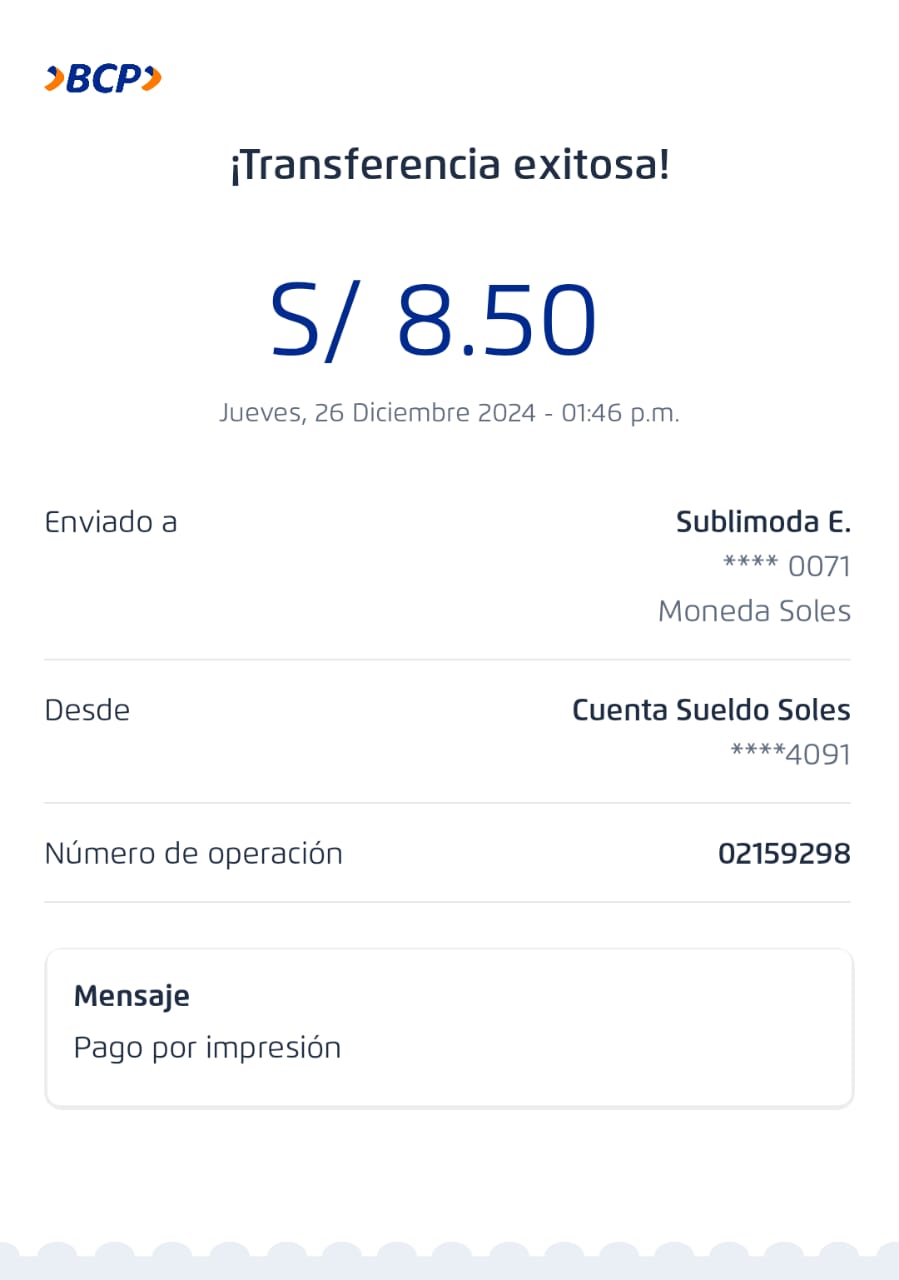Click the "Pago por impresión" message text

207,1048
